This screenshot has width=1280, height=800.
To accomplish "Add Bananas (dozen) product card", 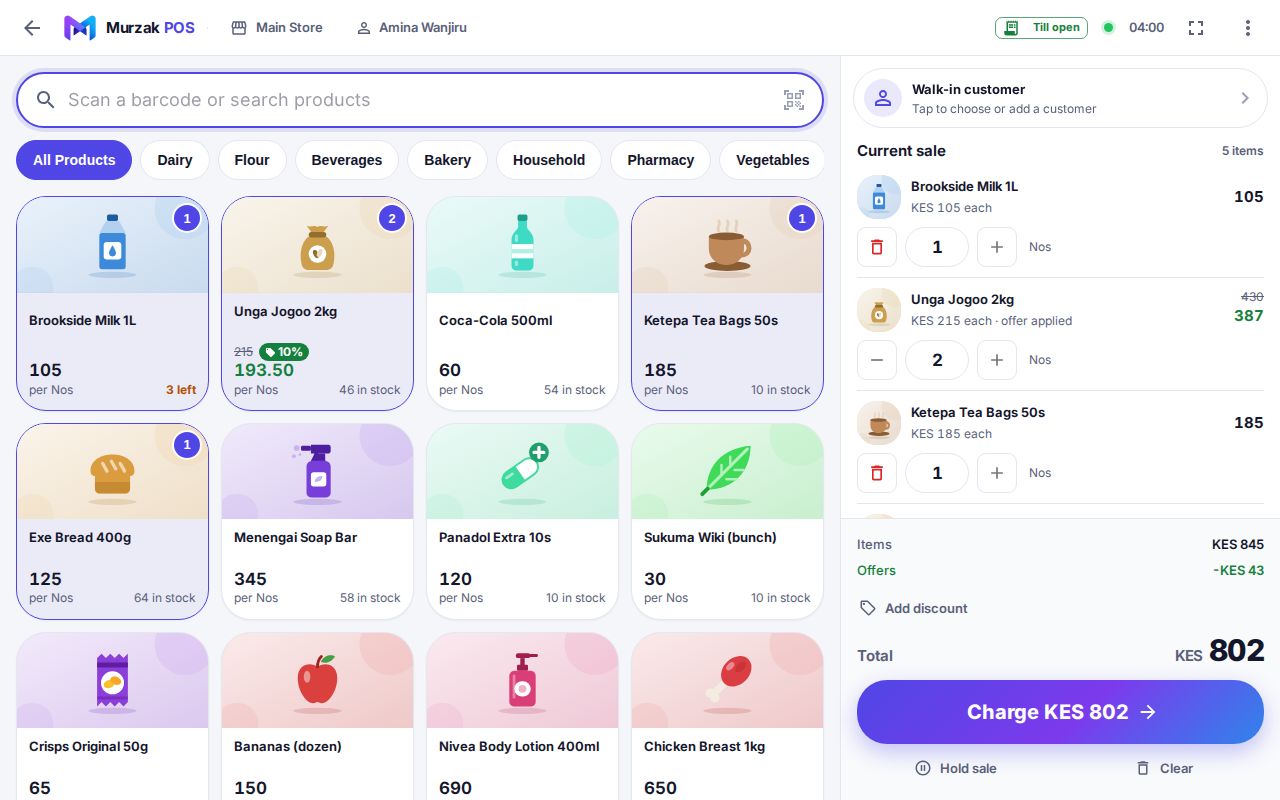I will coord(317,716).
